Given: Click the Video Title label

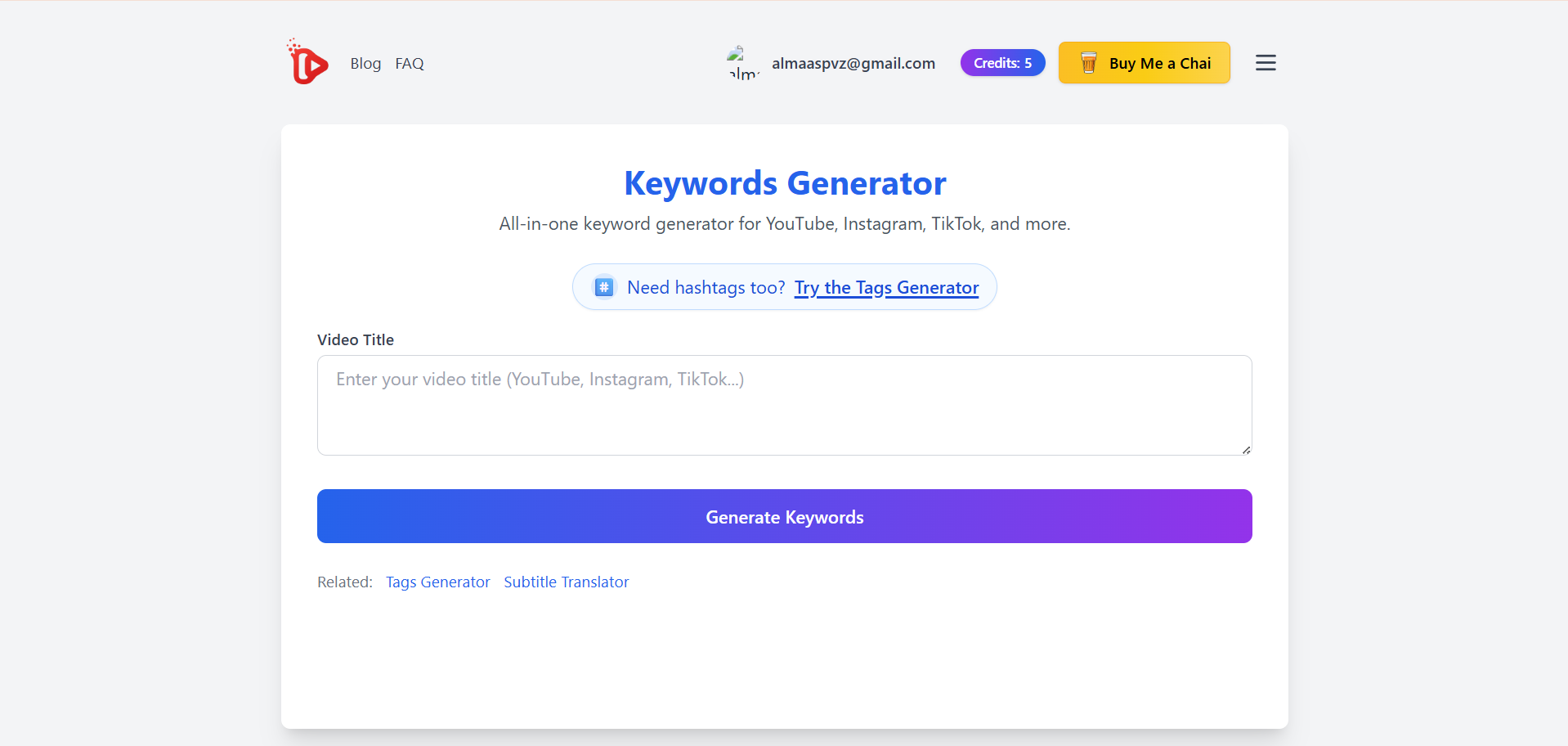Looking at the screenshot, I should click(x=356, y=339).
